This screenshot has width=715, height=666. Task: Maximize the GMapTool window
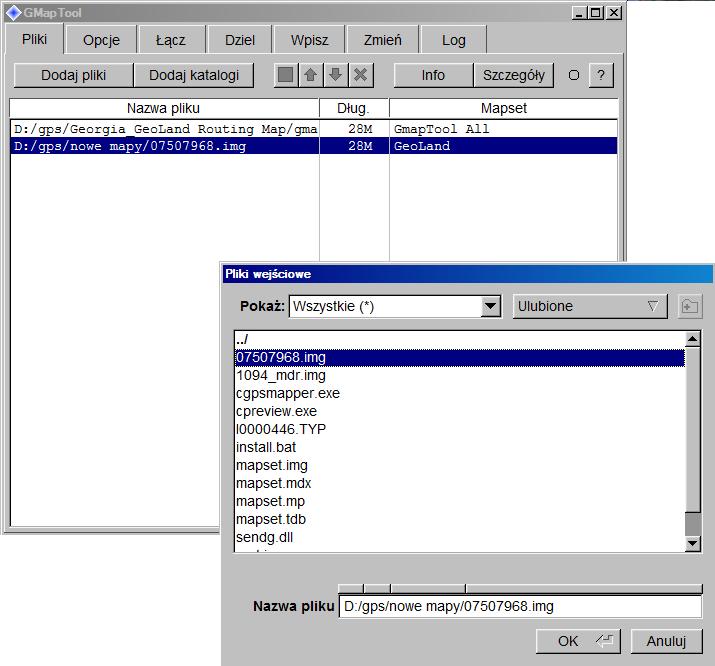tap(596, 13)
